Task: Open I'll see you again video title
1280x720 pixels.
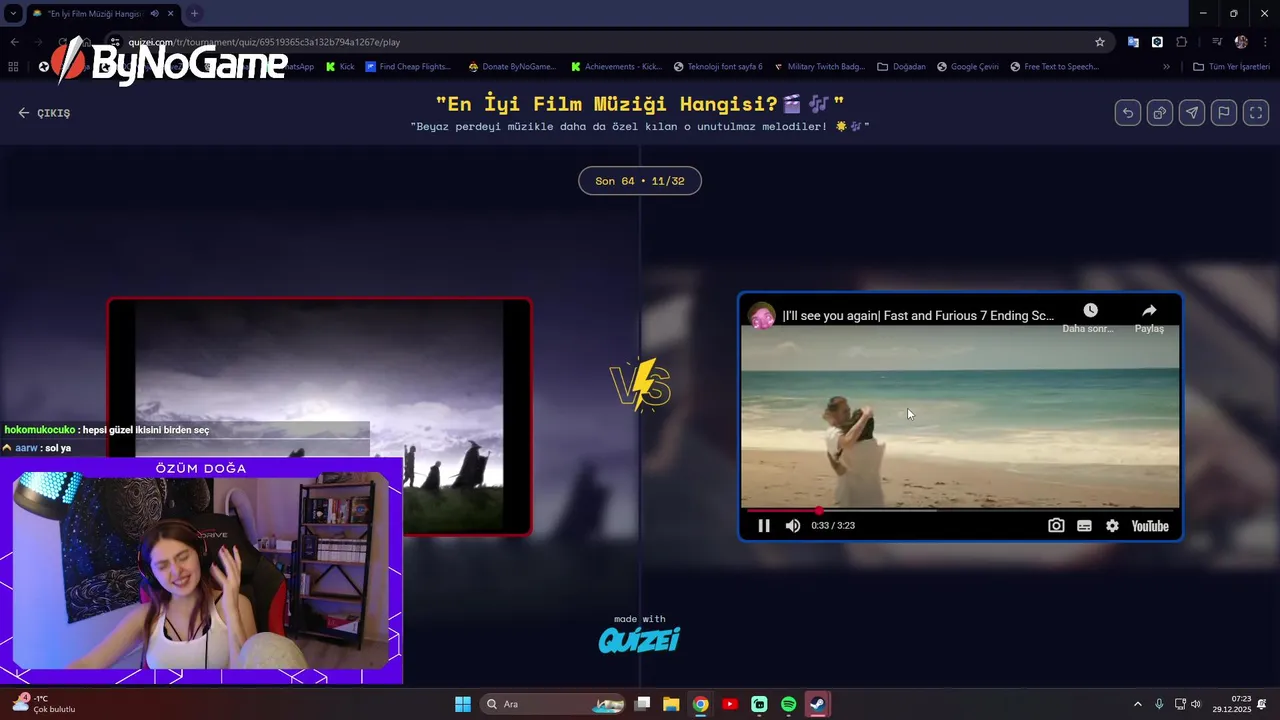Action: 917,316
